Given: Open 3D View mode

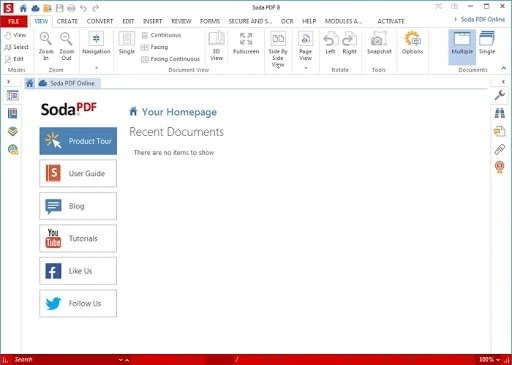Looking at the screenshot, I should pyautogui.click(x=216, y=46).
